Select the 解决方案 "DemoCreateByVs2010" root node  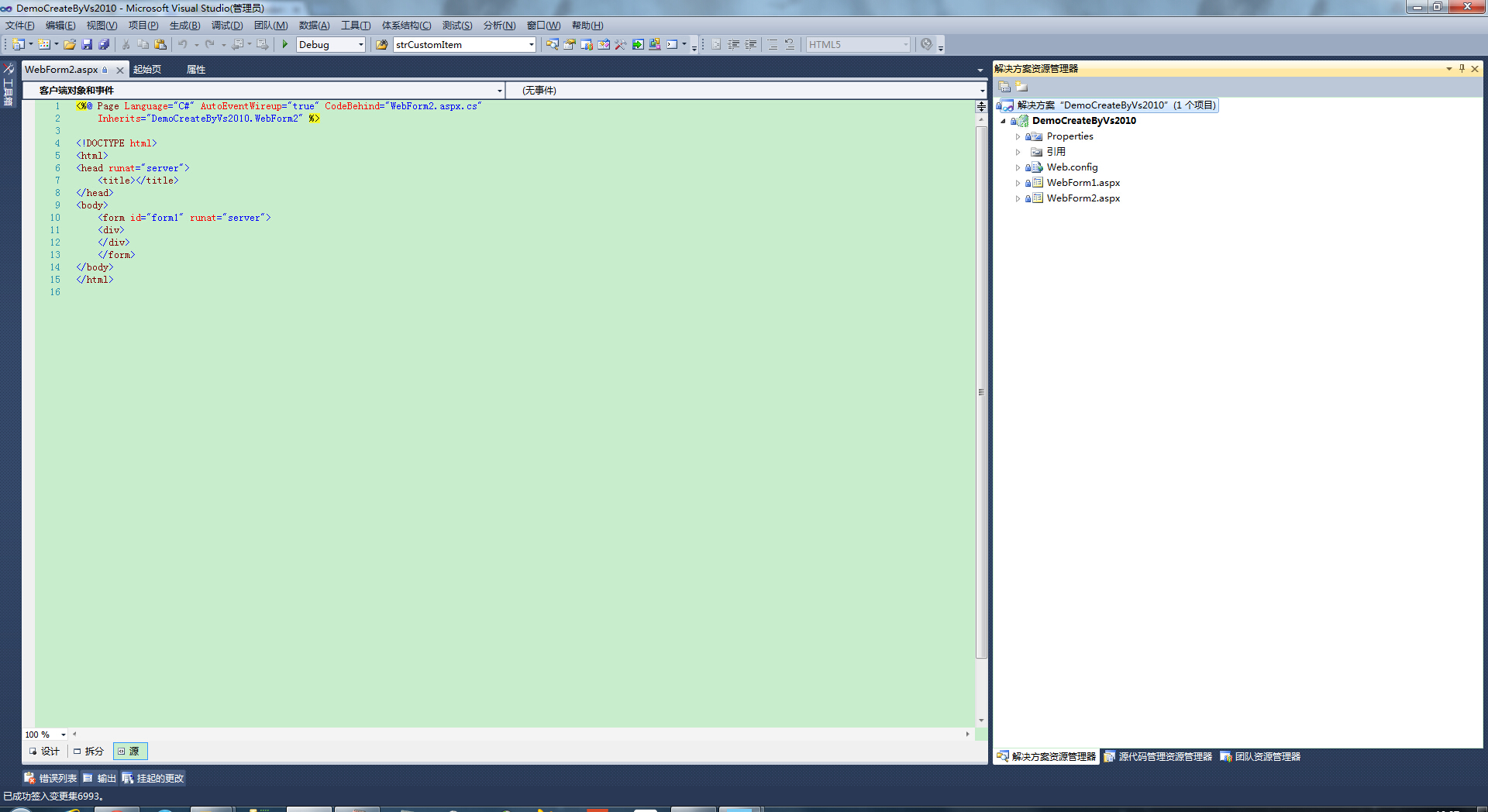(x=1110, y=105)
